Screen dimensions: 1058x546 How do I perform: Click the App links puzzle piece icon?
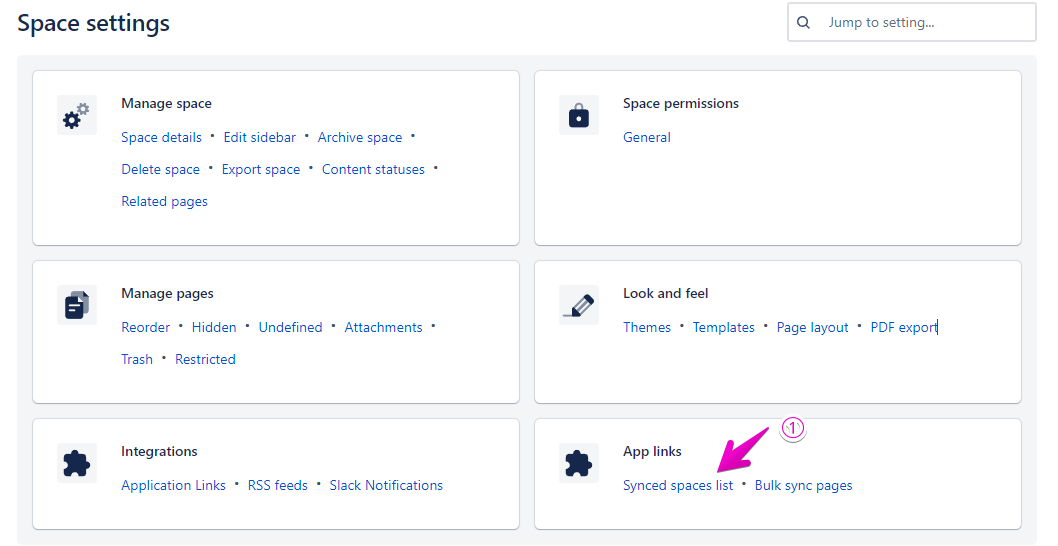click(579, 463)
